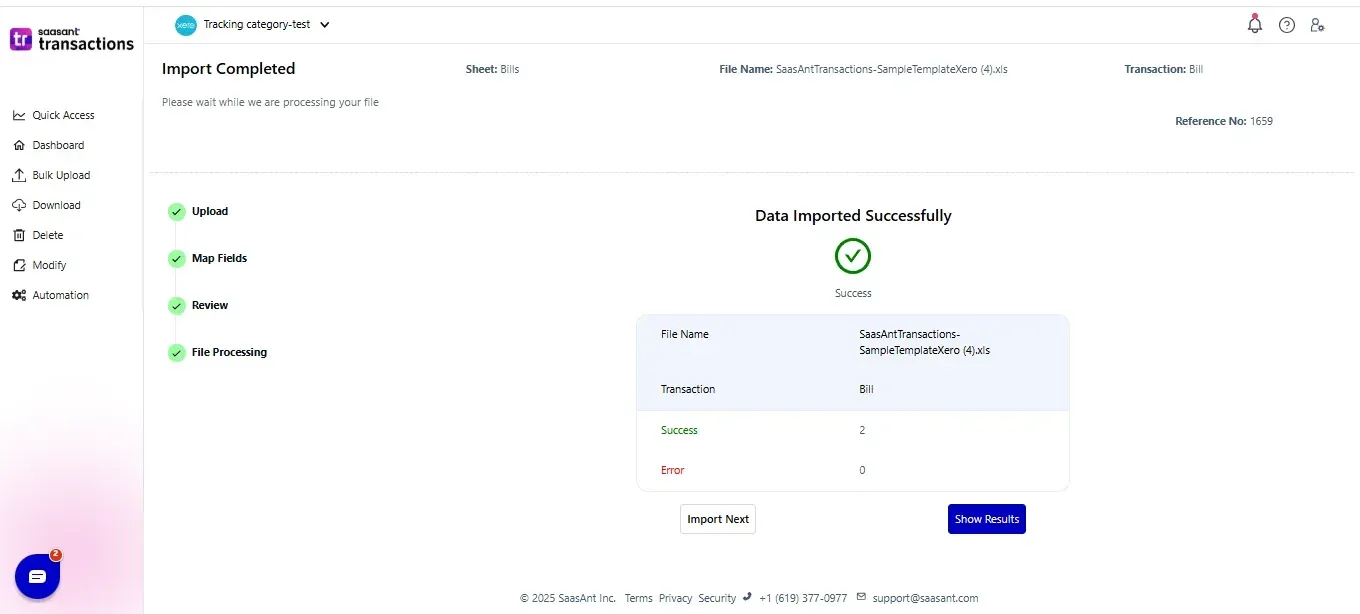
Task: Click the support@saasant.com email link
Action: click(925, 598)
